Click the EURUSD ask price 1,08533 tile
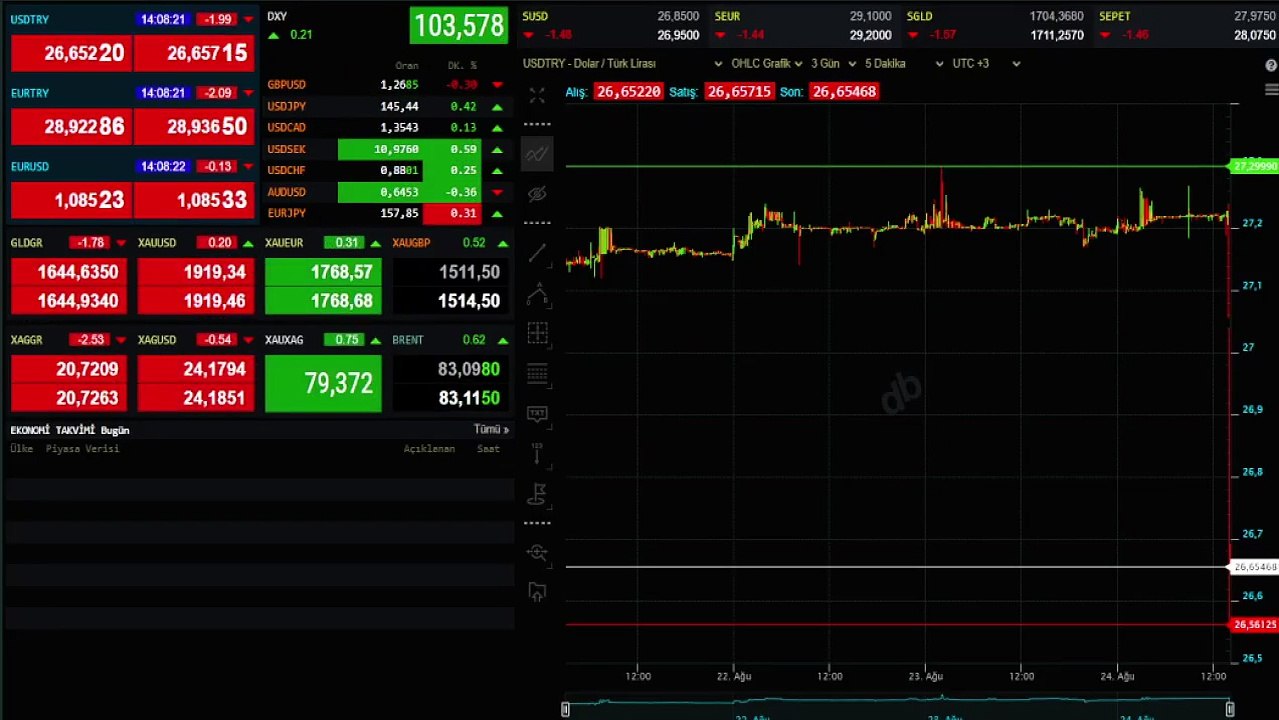 coord(194,200)
